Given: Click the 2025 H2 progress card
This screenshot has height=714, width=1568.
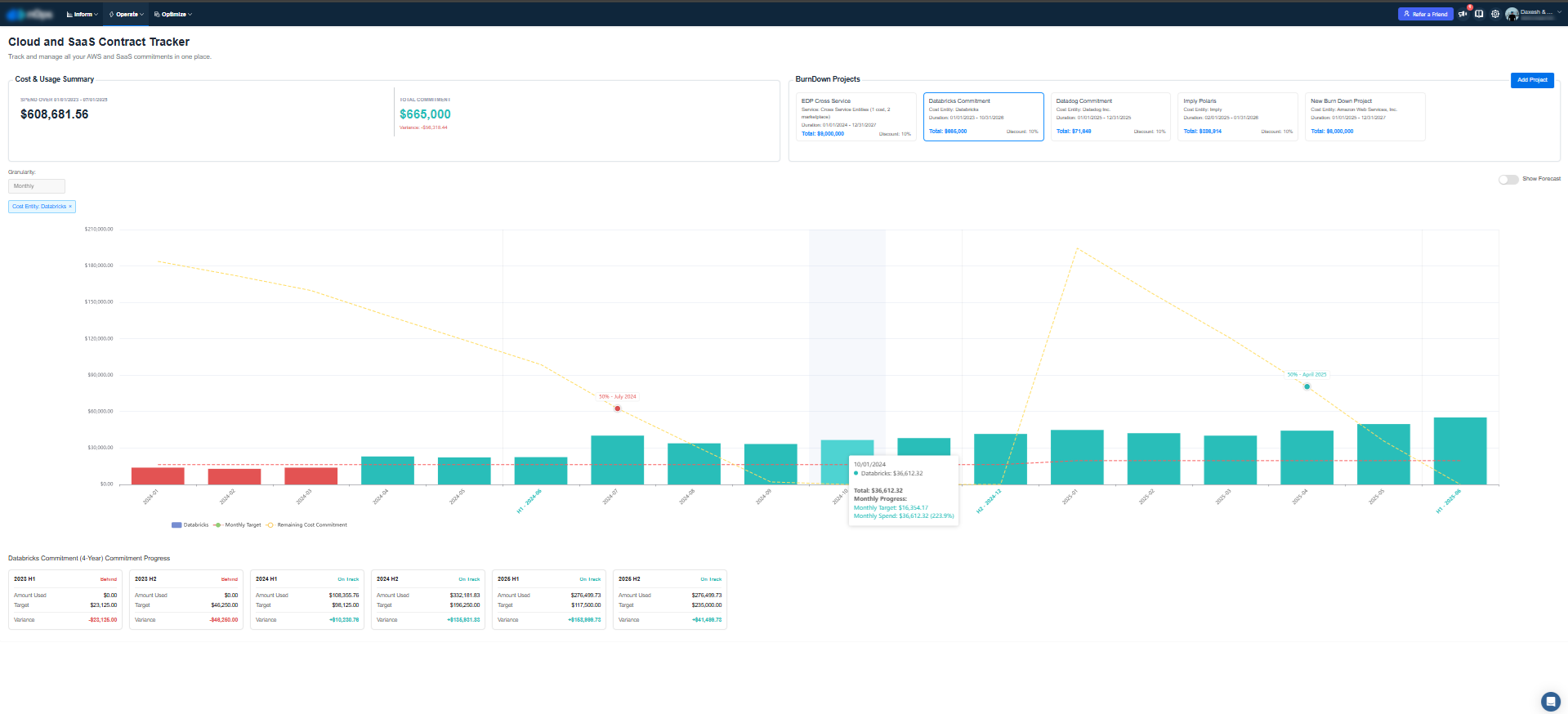Looking at the screenshot, I should (670, 600).
